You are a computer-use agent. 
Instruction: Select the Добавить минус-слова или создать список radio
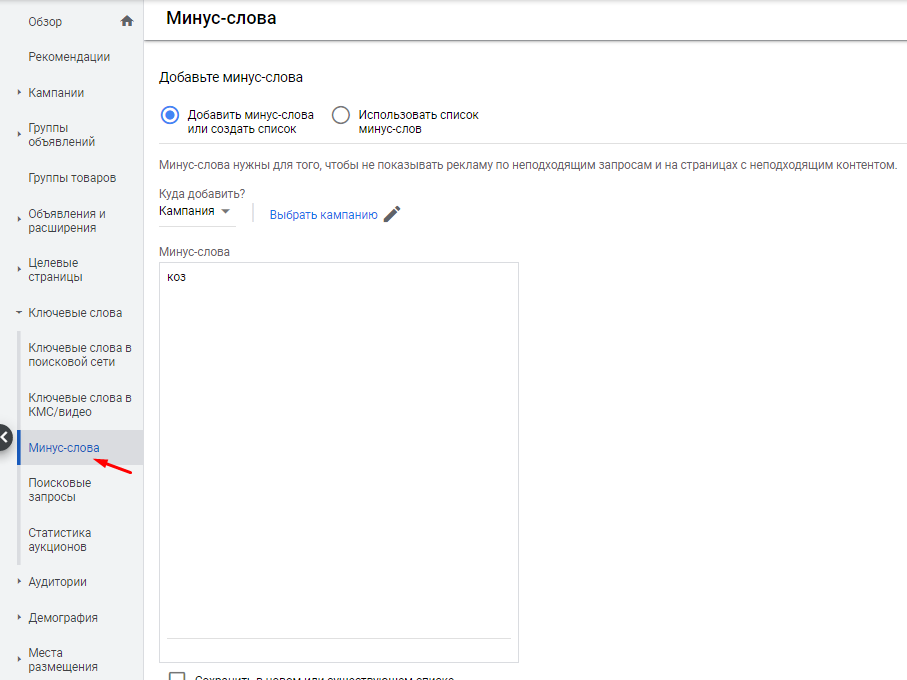click(x=169, y=115)
